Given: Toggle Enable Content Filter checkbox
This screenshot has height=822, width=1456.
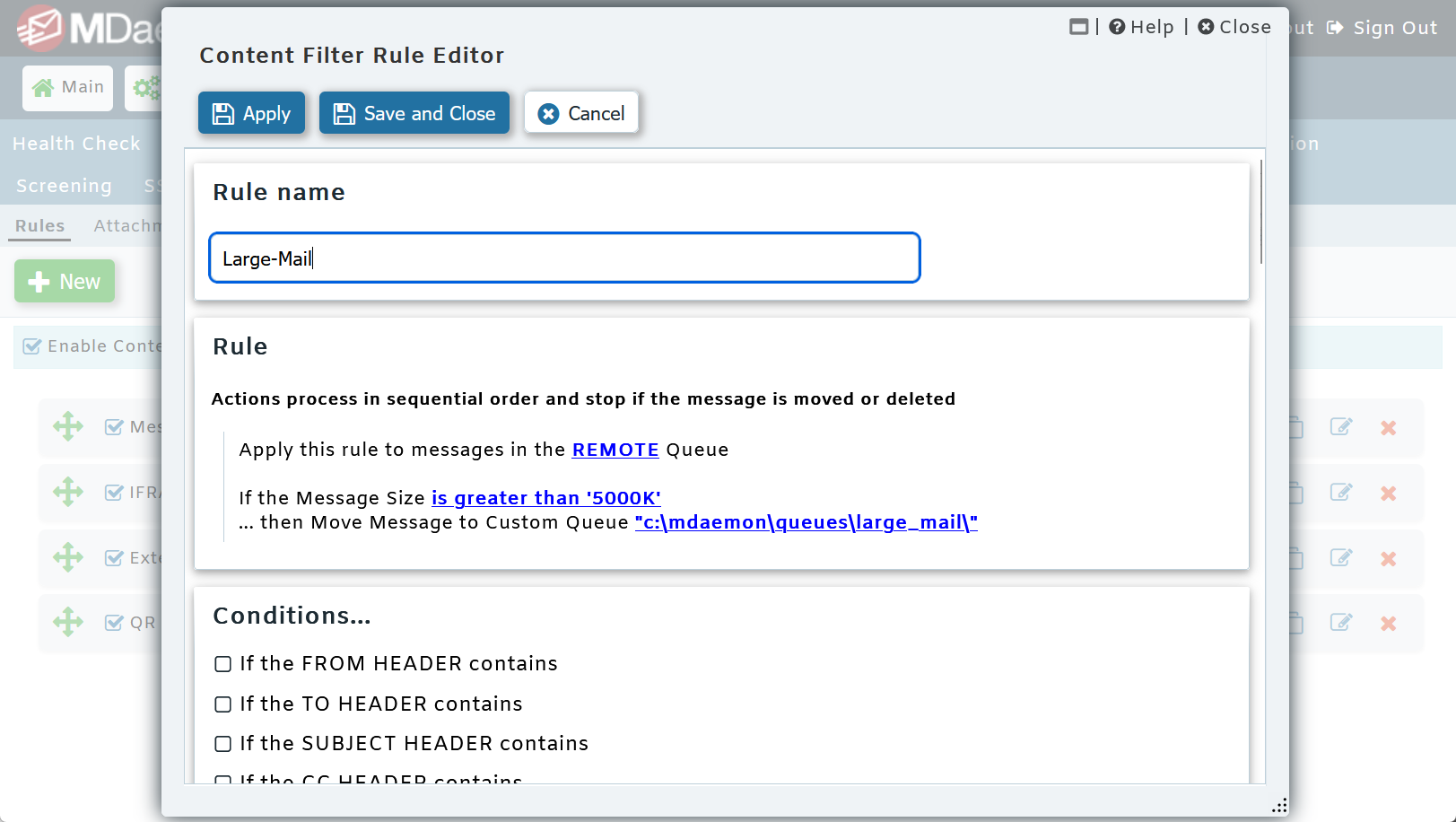Looking at the screenshot, I should pos(32,346).
